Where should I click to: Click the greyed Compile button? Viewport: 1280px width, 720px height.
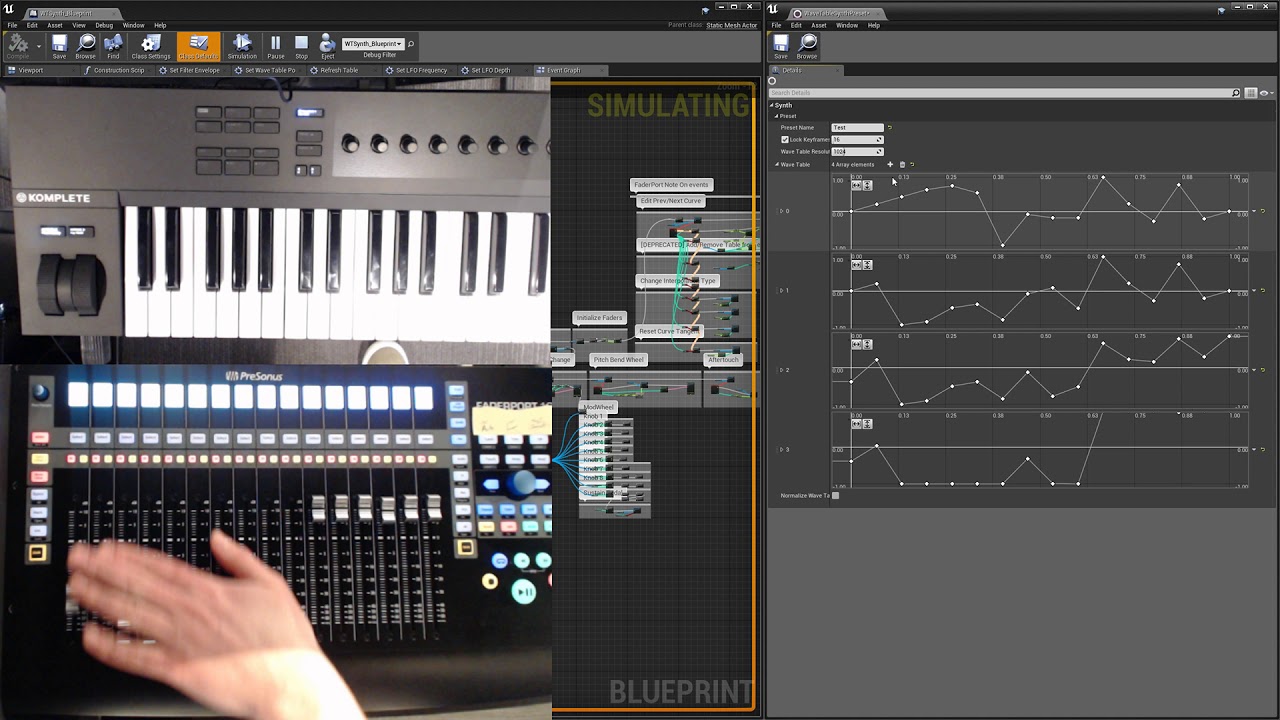tap(18, 47)
